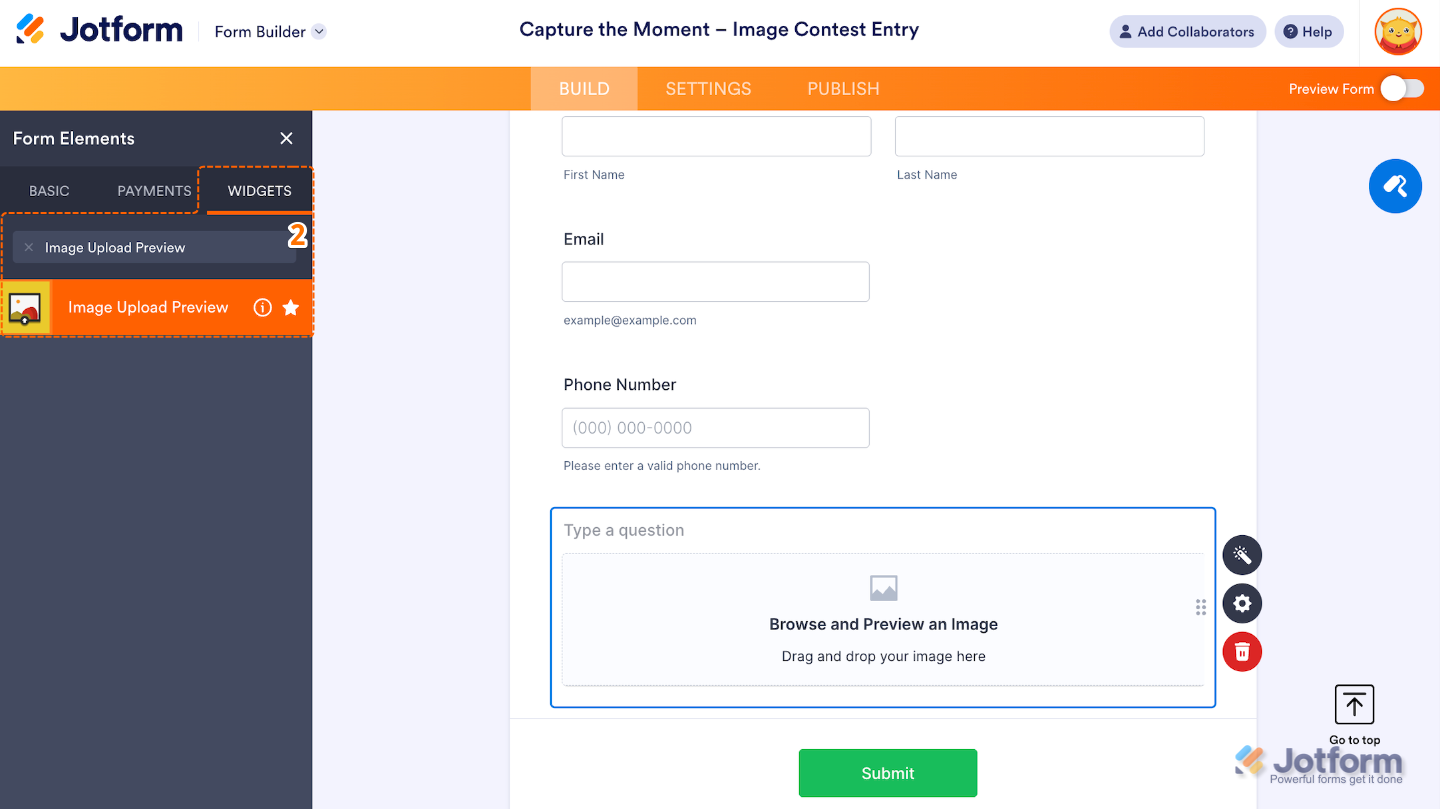
Task: Delete the selected field with the trash icon
Action: 1242,651
